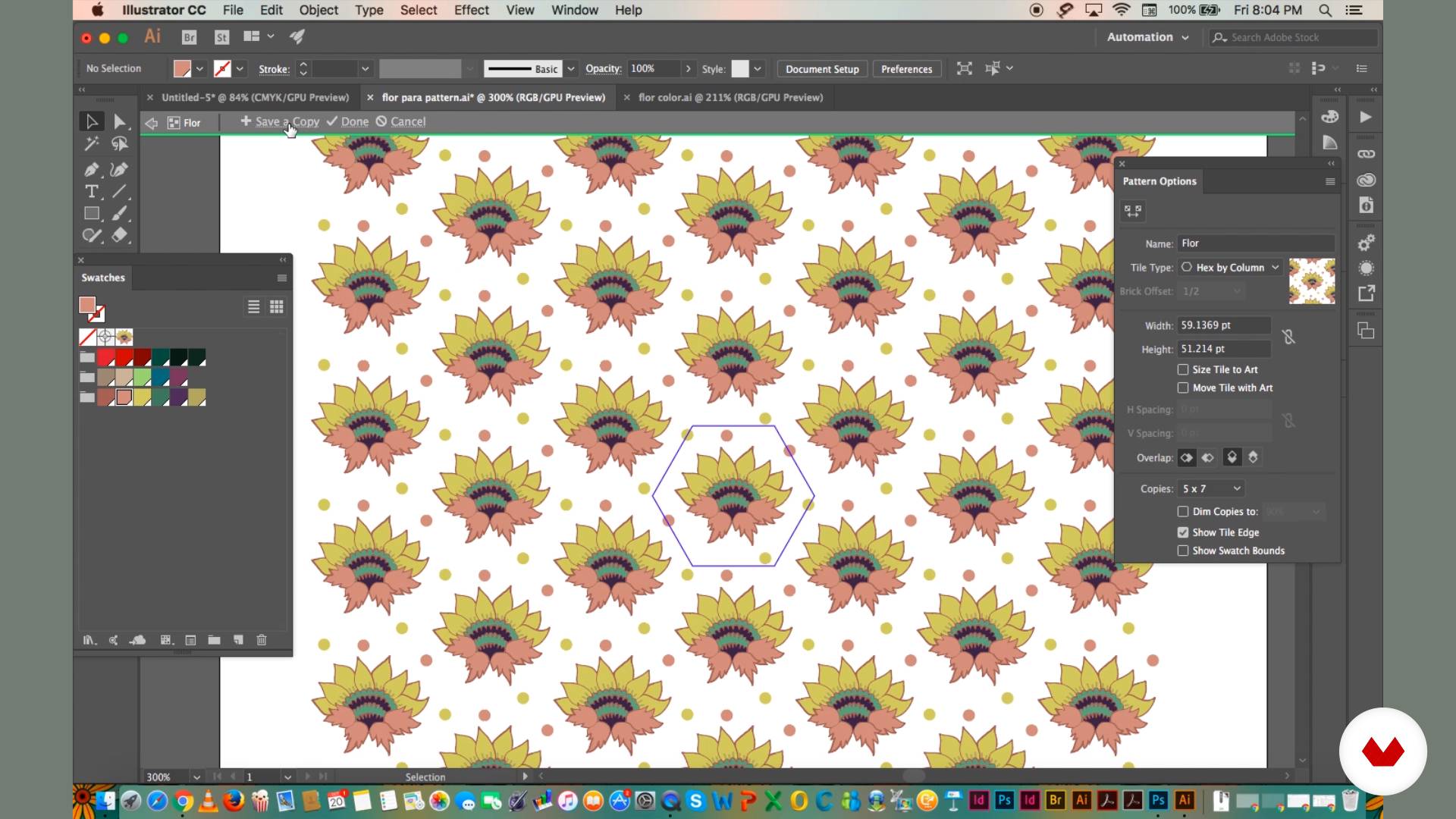Viewport: 1456px width, 819px height.
Task: Select the Line Segment tool
Action: point(120,191)
